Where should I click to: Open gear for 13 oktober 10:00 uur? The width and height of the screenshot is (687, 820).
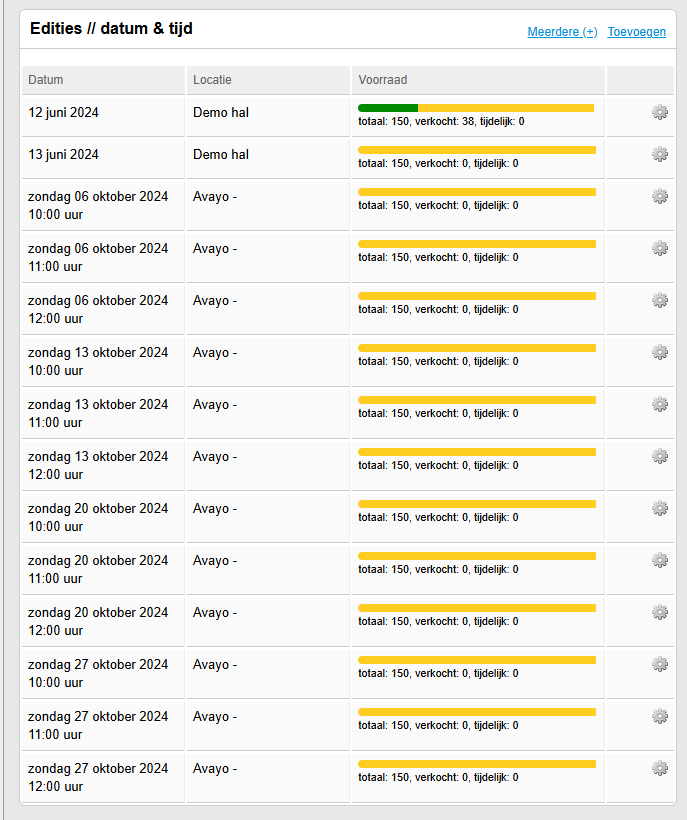click(660, 352)
